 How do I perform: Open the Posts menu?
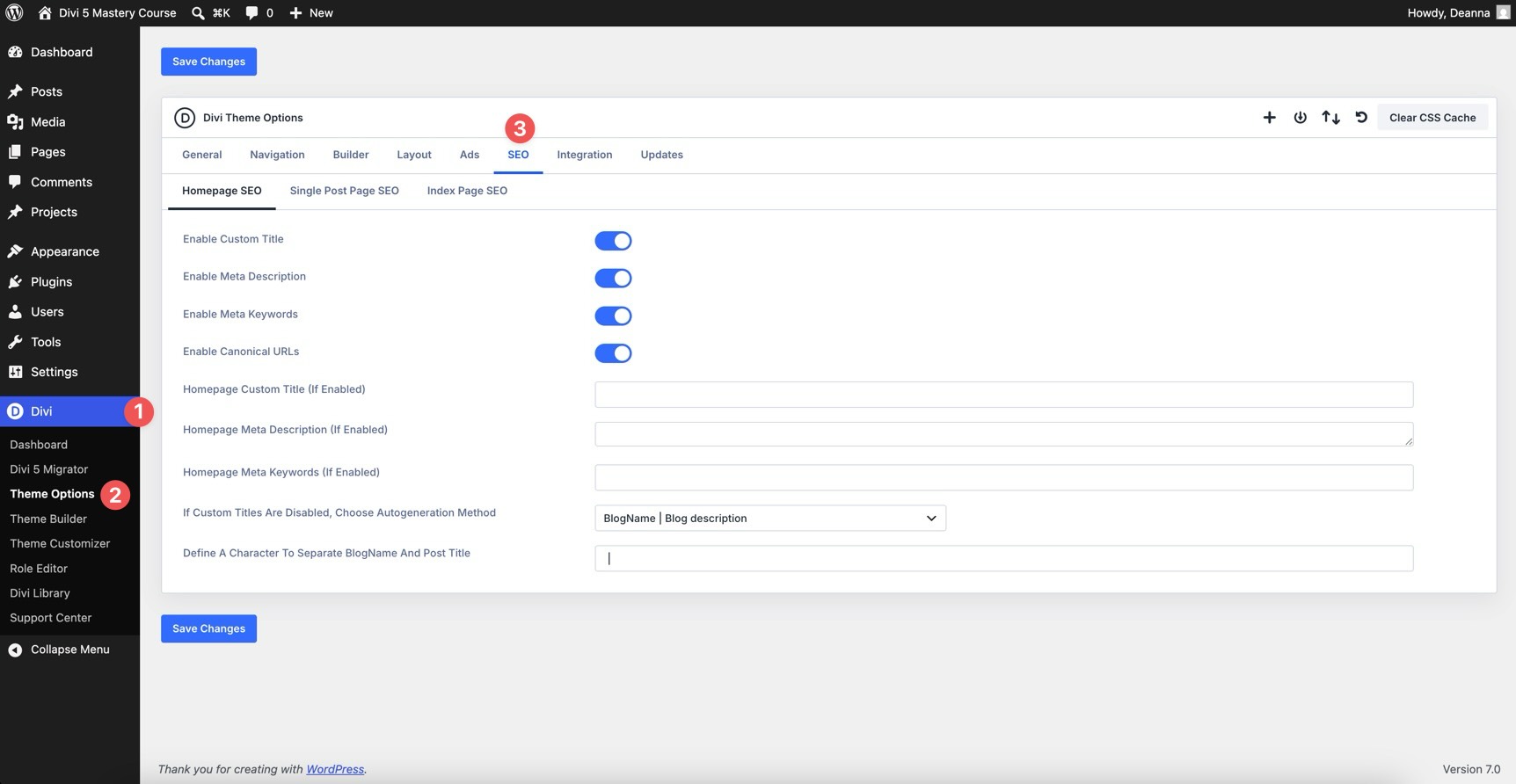pos(69,91)
